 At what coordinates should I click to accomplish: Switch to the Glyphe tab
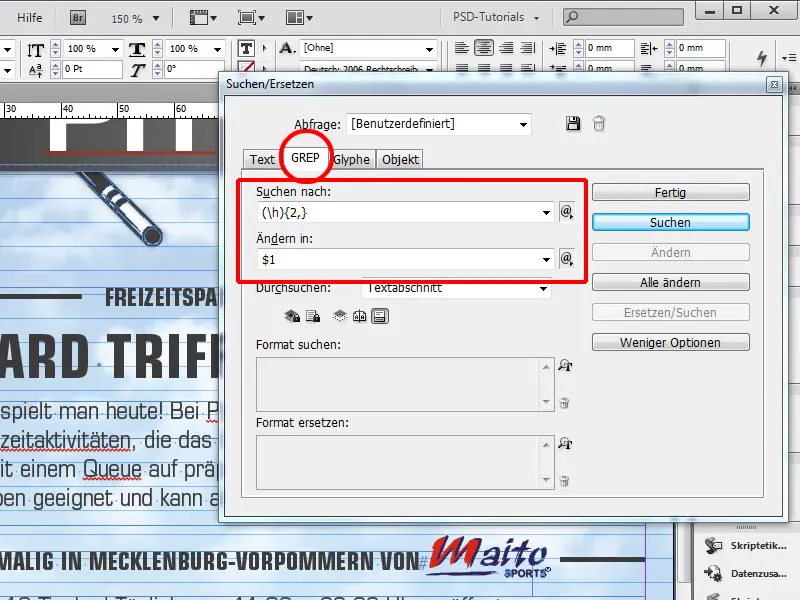351,159
